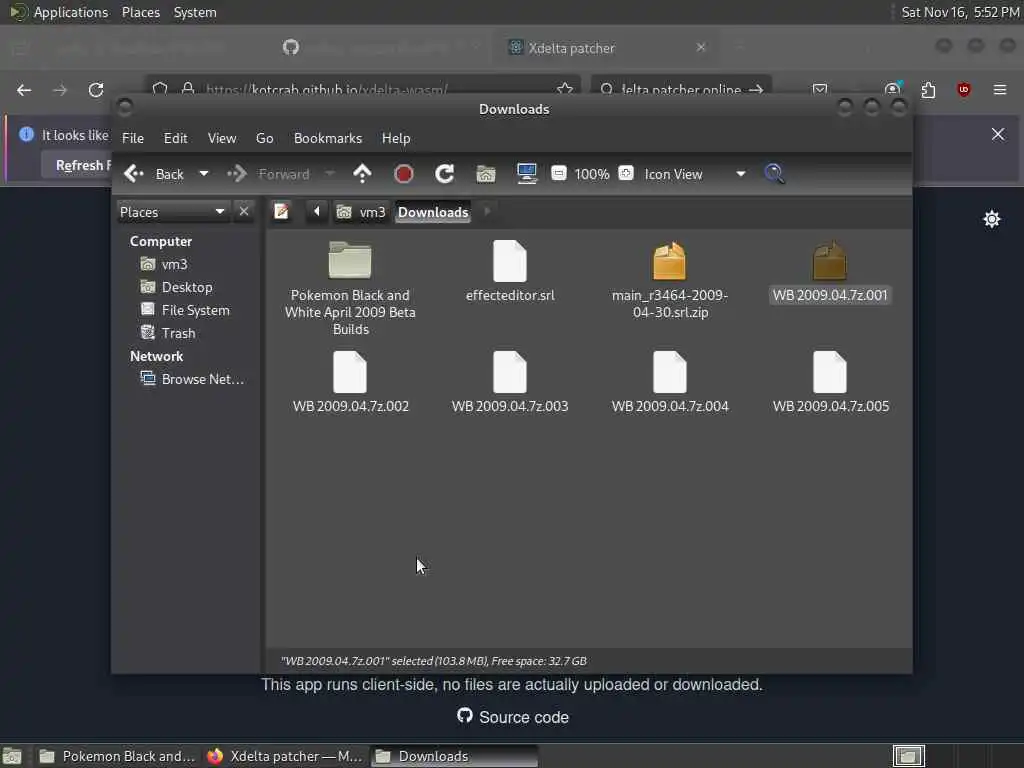
Task: Open the Icon View mode dropdown
Action: (x=695, y=174)
